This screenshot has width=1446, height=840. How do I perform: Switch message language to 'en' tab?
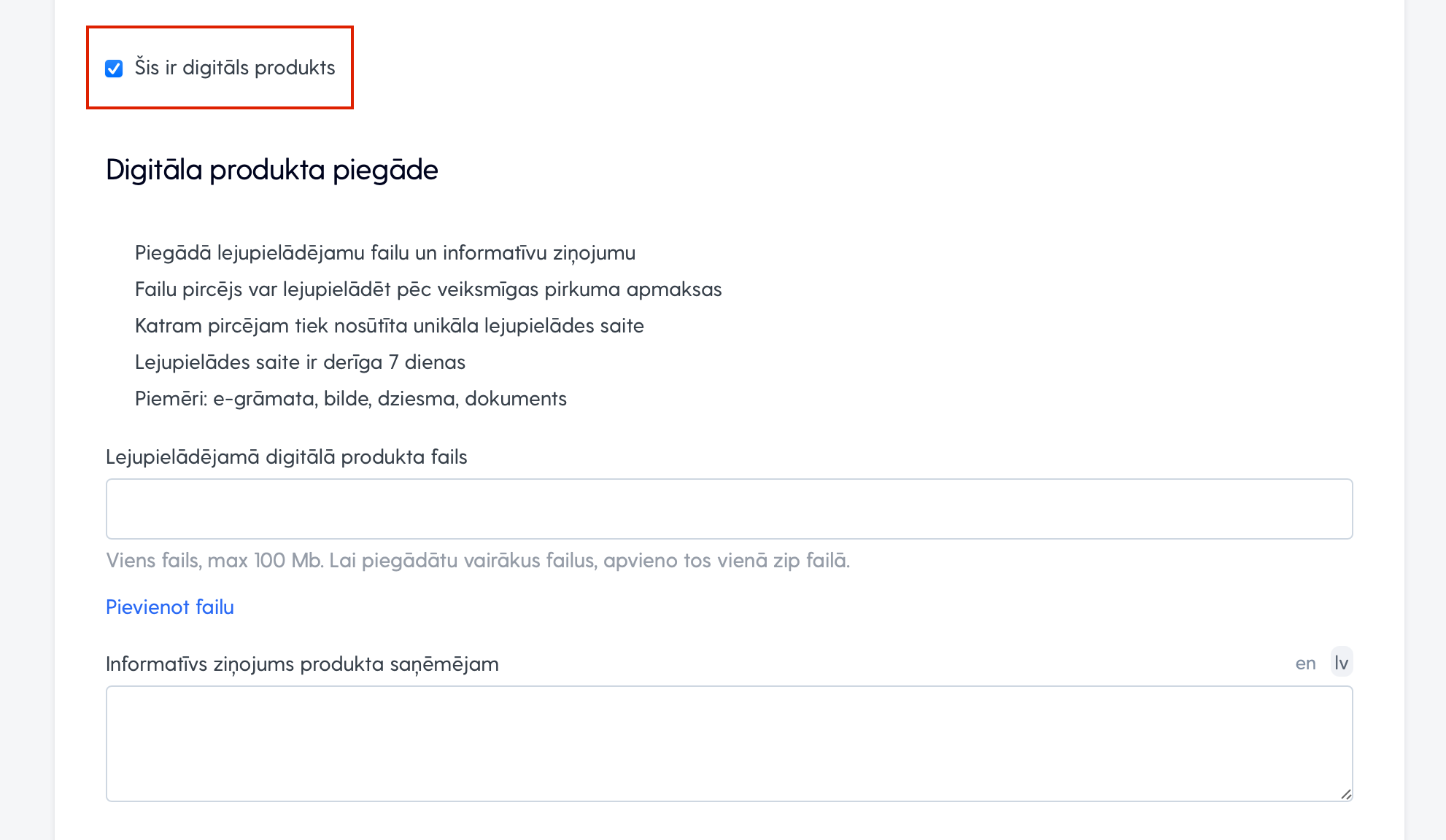[1305, 663]
